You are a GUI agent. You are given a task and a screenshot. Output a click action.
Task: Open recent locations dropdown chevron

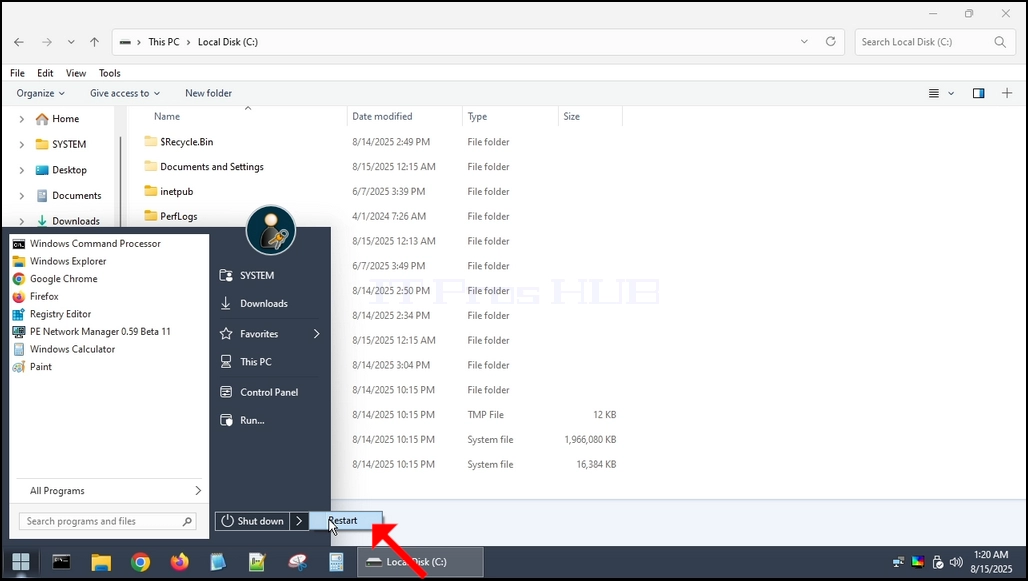[x=71, y=42]
